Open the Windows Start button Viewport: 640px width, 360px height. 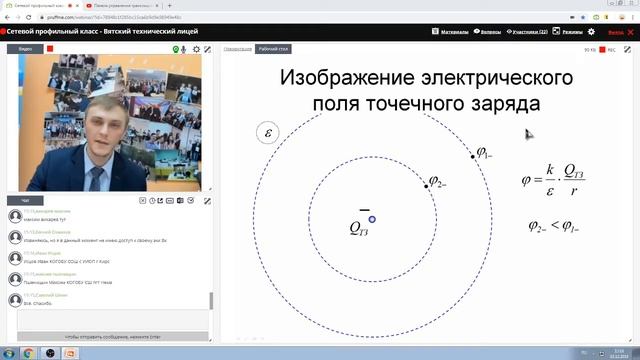9,353
